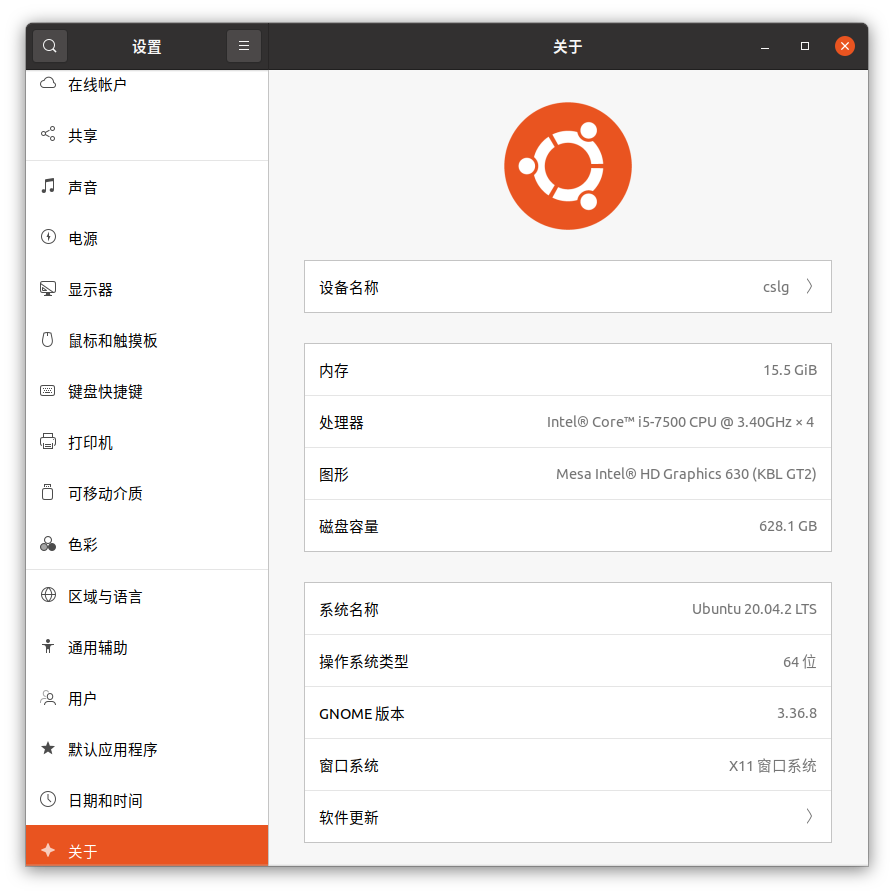This screenshot has height=895, width=894.
Task: Click the search icon in Settings sidebar
Action: click(49, 45)
